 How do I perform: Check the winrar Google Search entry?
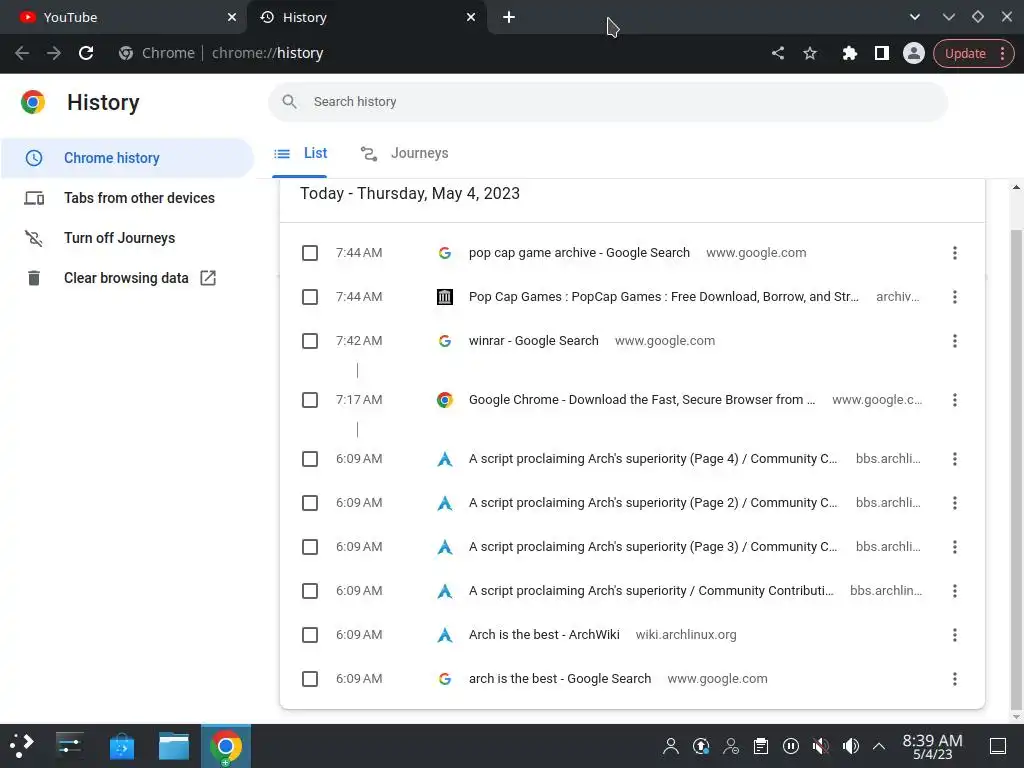[x=310, y=341]
